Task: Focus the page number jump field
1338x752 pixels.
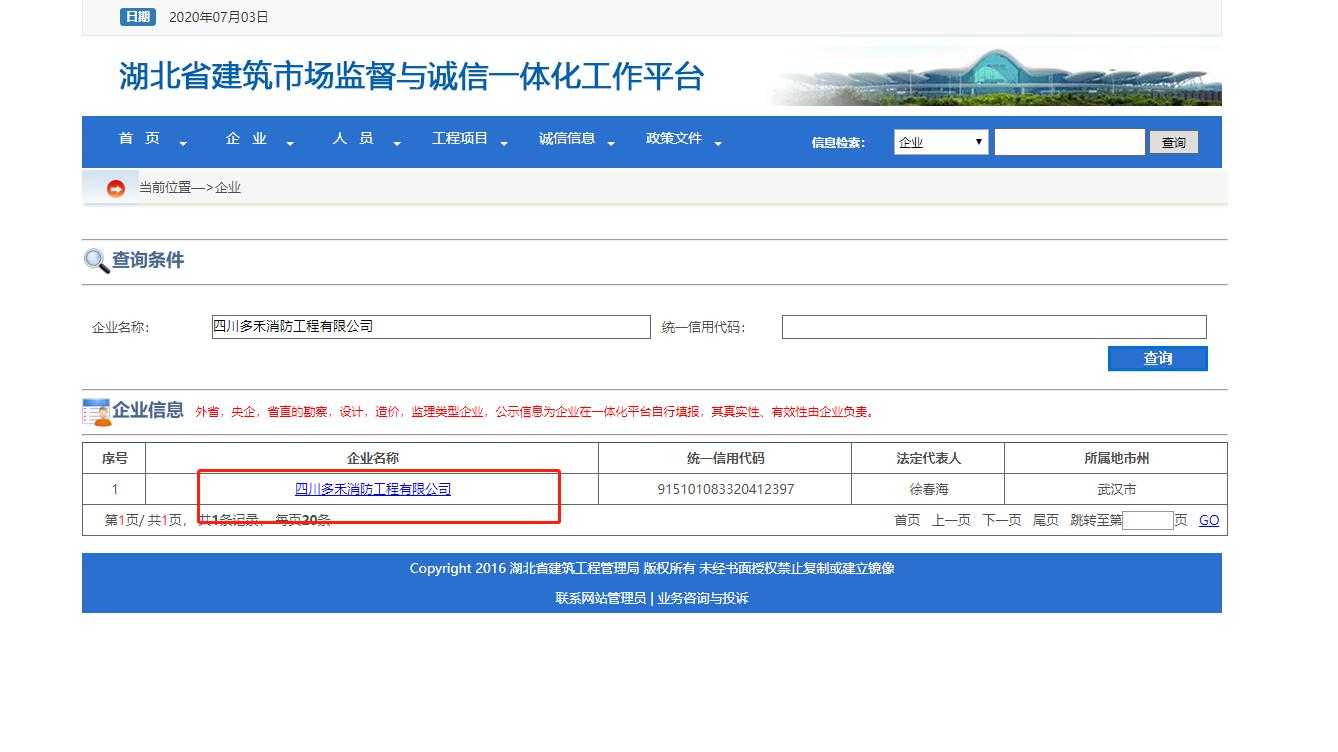Action: tap(1147, 520)
